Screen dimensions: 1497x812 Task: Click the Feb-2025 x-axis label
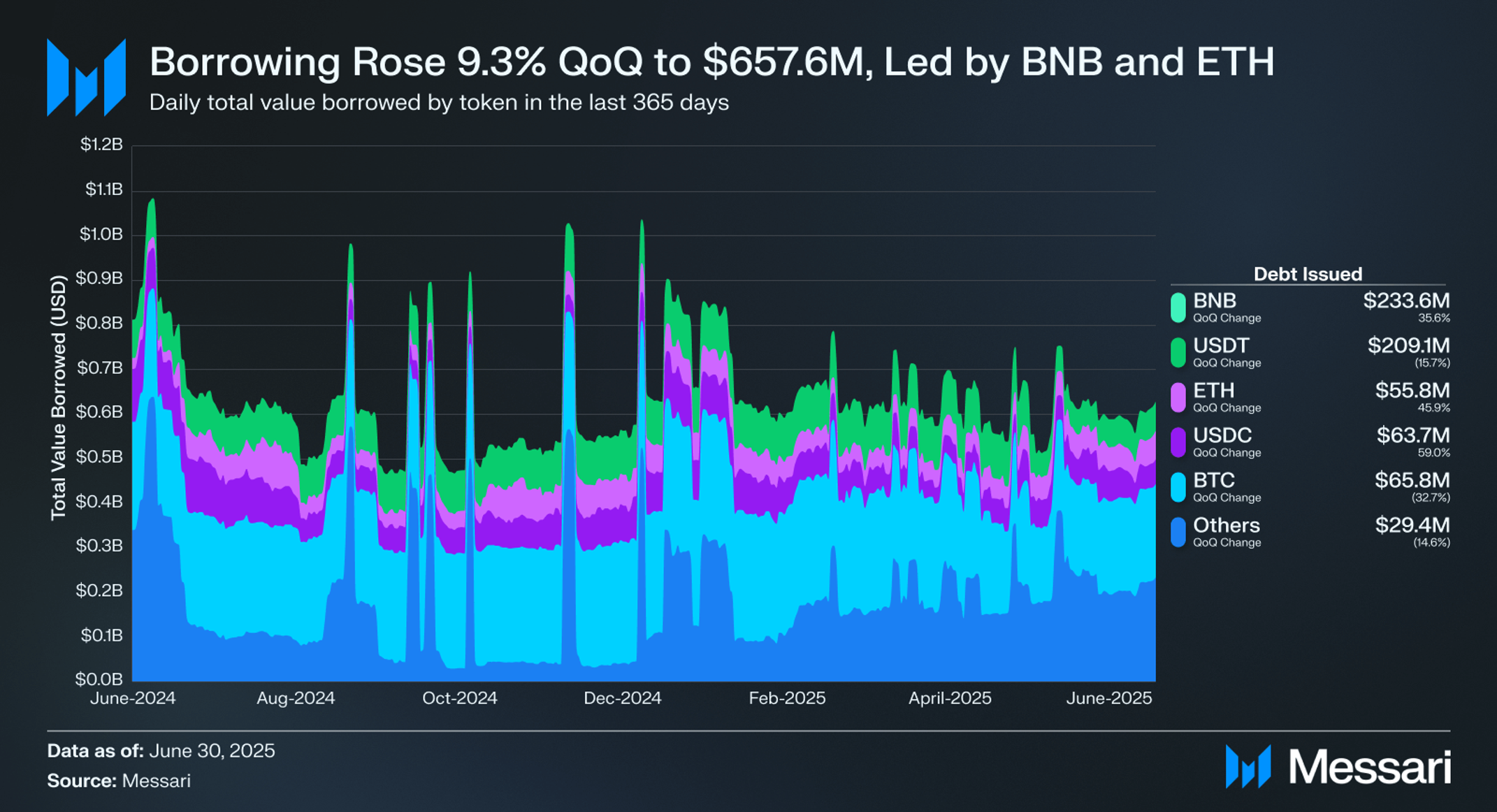[x=787, y=698]
